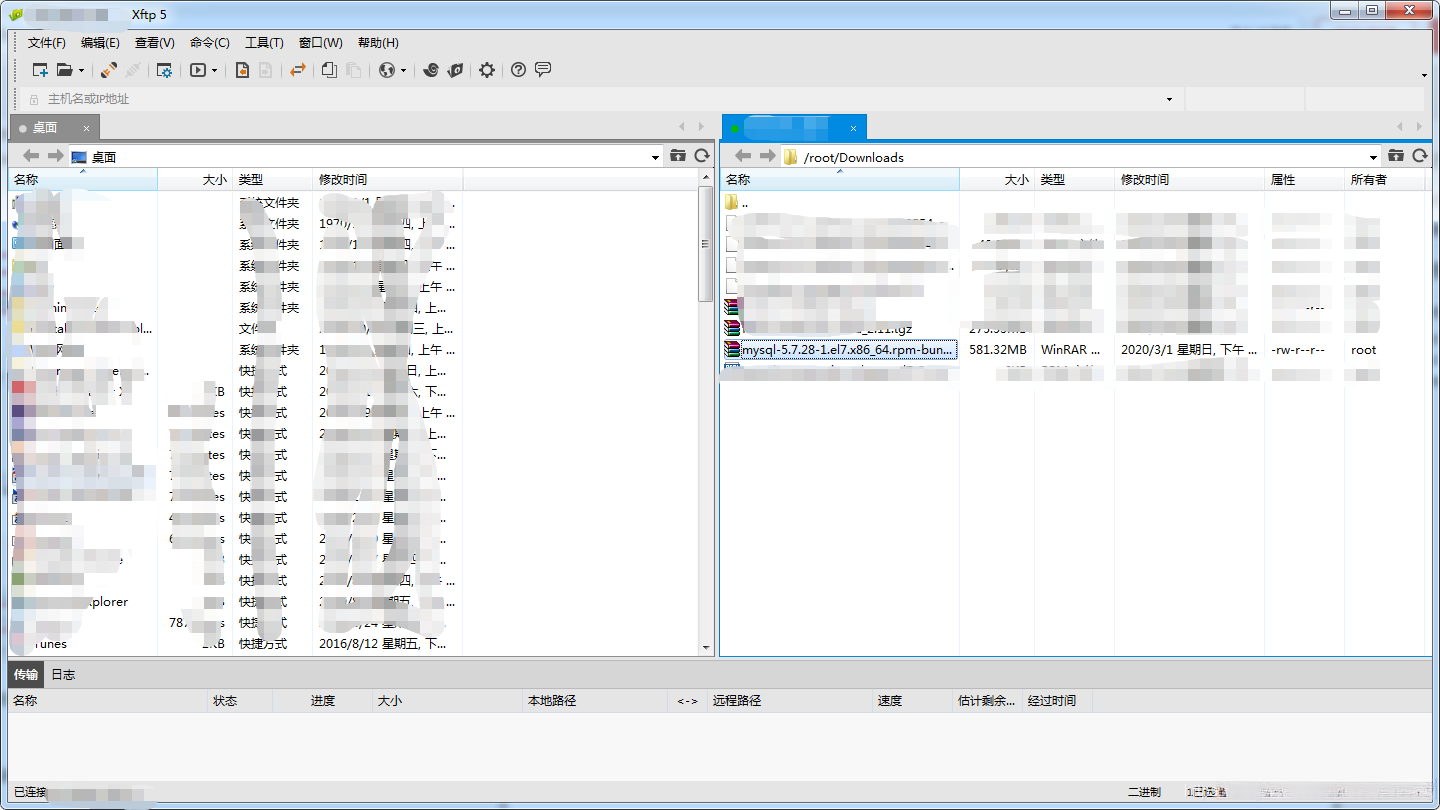Viewport: 1440px width, 810px height.
Task: Sort local files by 修改时间 column
Action: pos(388,180)
